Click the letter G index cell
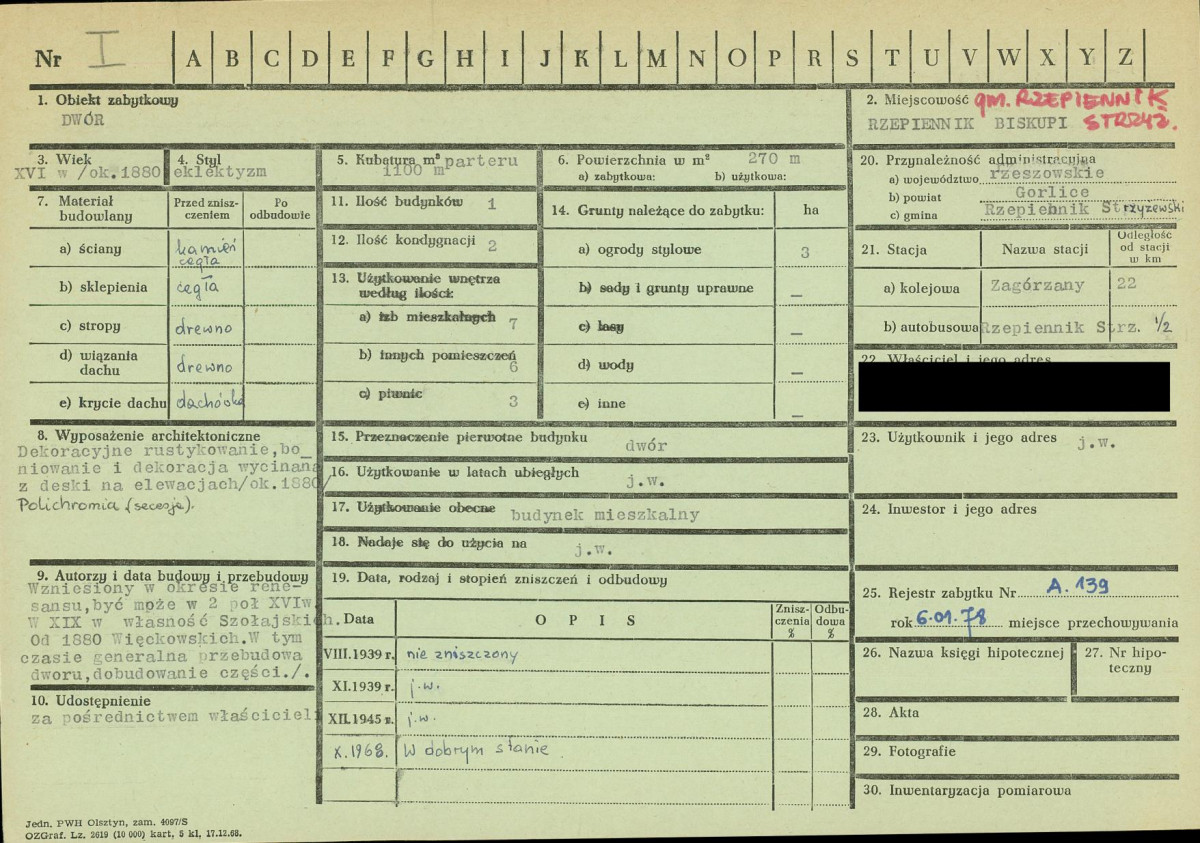 [x=426, y=58]
